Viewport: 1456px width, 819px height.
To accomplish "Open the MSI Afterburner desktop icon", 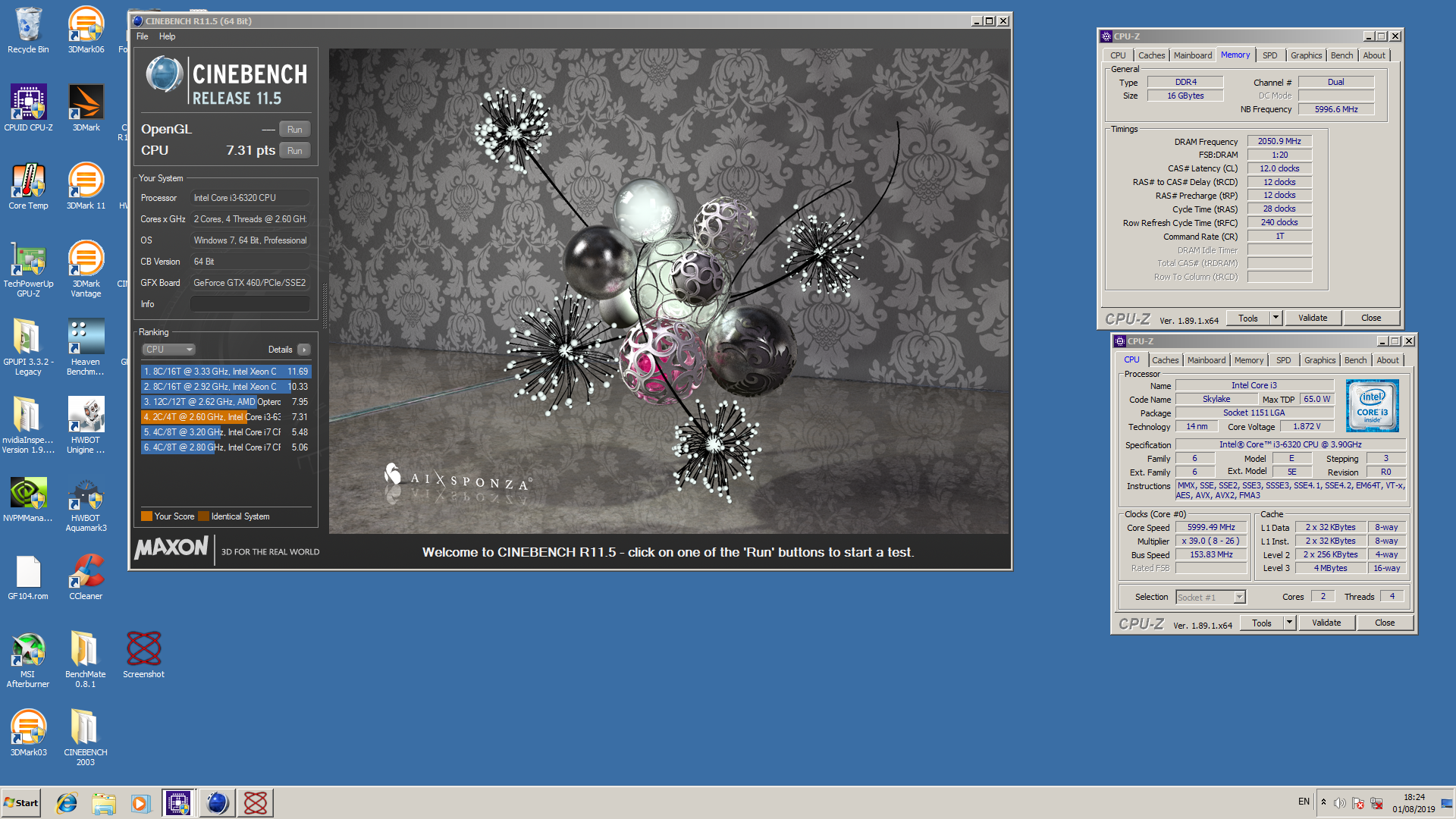I will (28, 660).
